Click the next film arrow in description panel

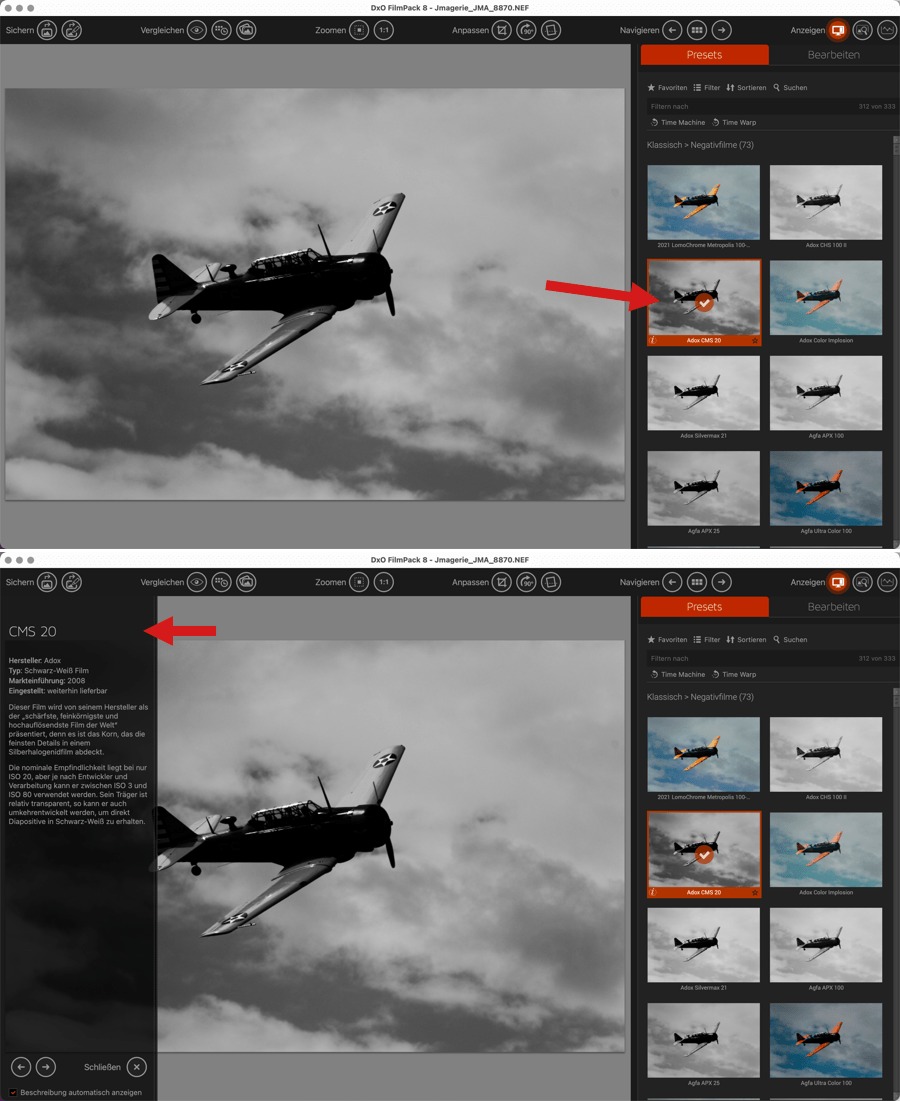pos(45,1067)
